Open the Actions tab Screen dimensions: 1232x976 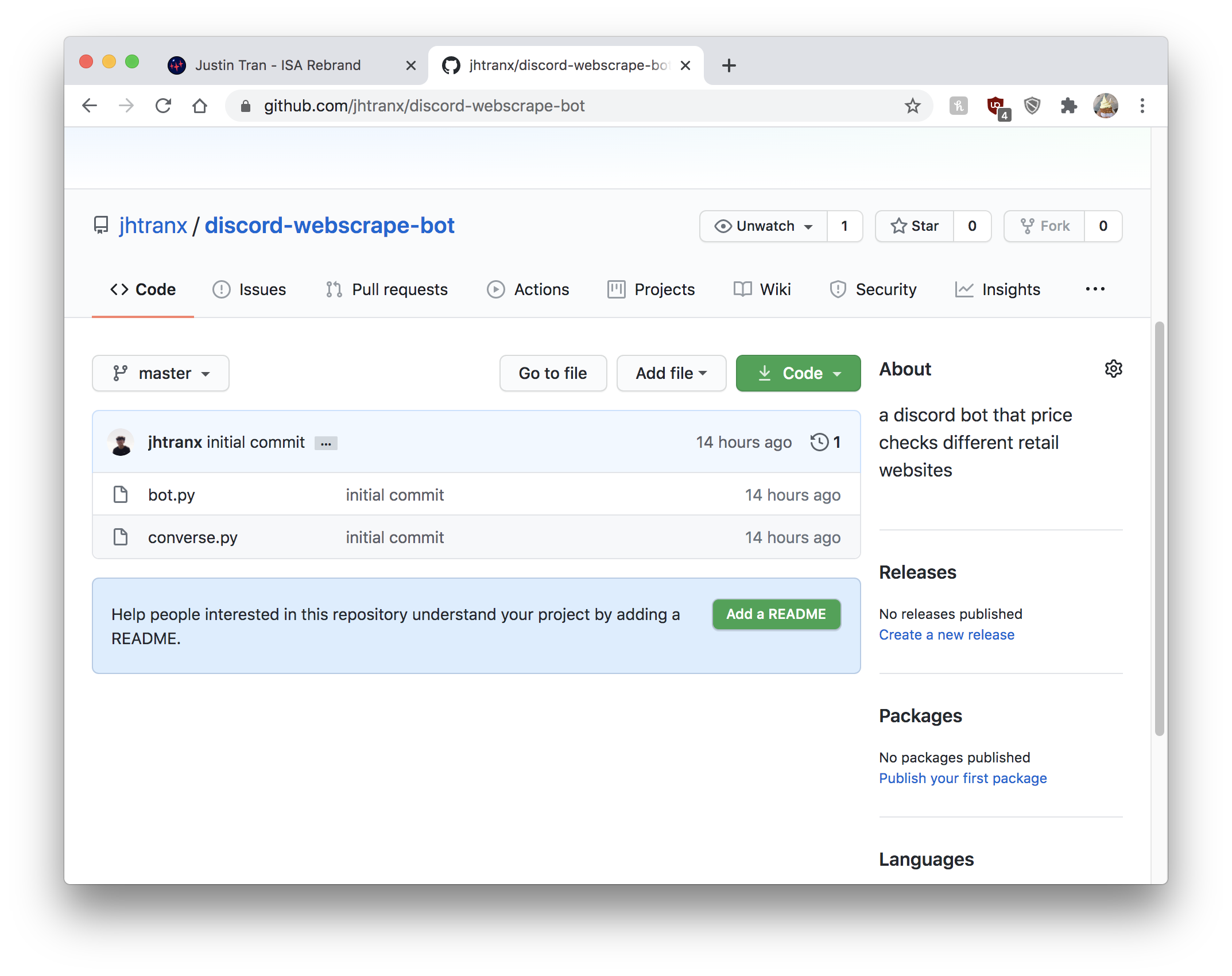tap(528, 289)
